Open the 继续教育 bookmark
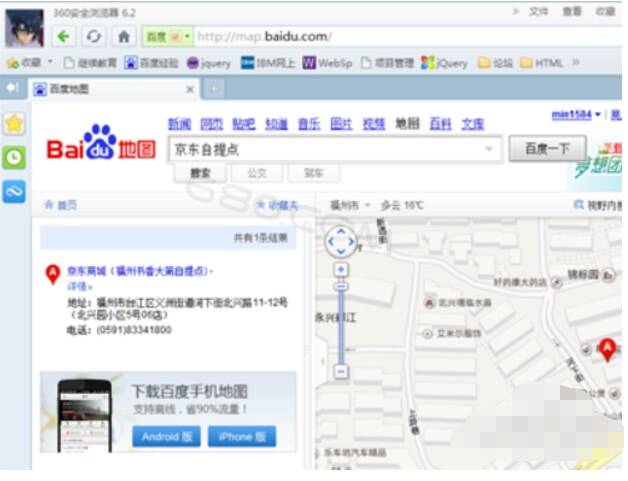Viewport: 628px width, 481px height. tap(90, 63)
